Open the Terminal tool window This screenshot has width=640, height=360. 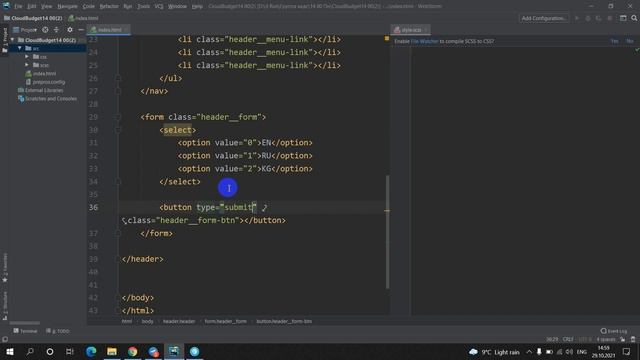point(25,331)
